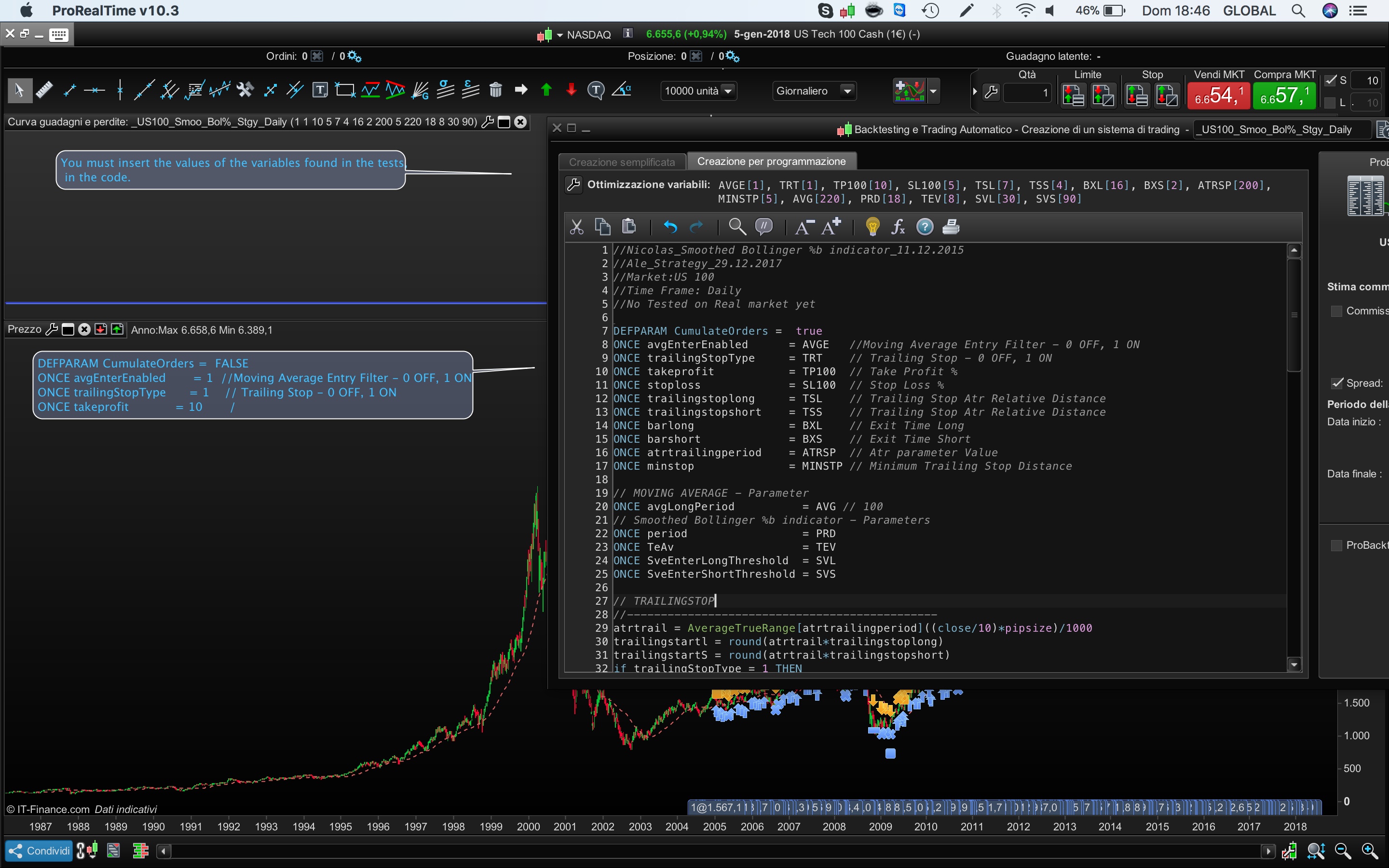1389x868 pixels.
Task: Click the print icon in code editor
Action: 951,227
